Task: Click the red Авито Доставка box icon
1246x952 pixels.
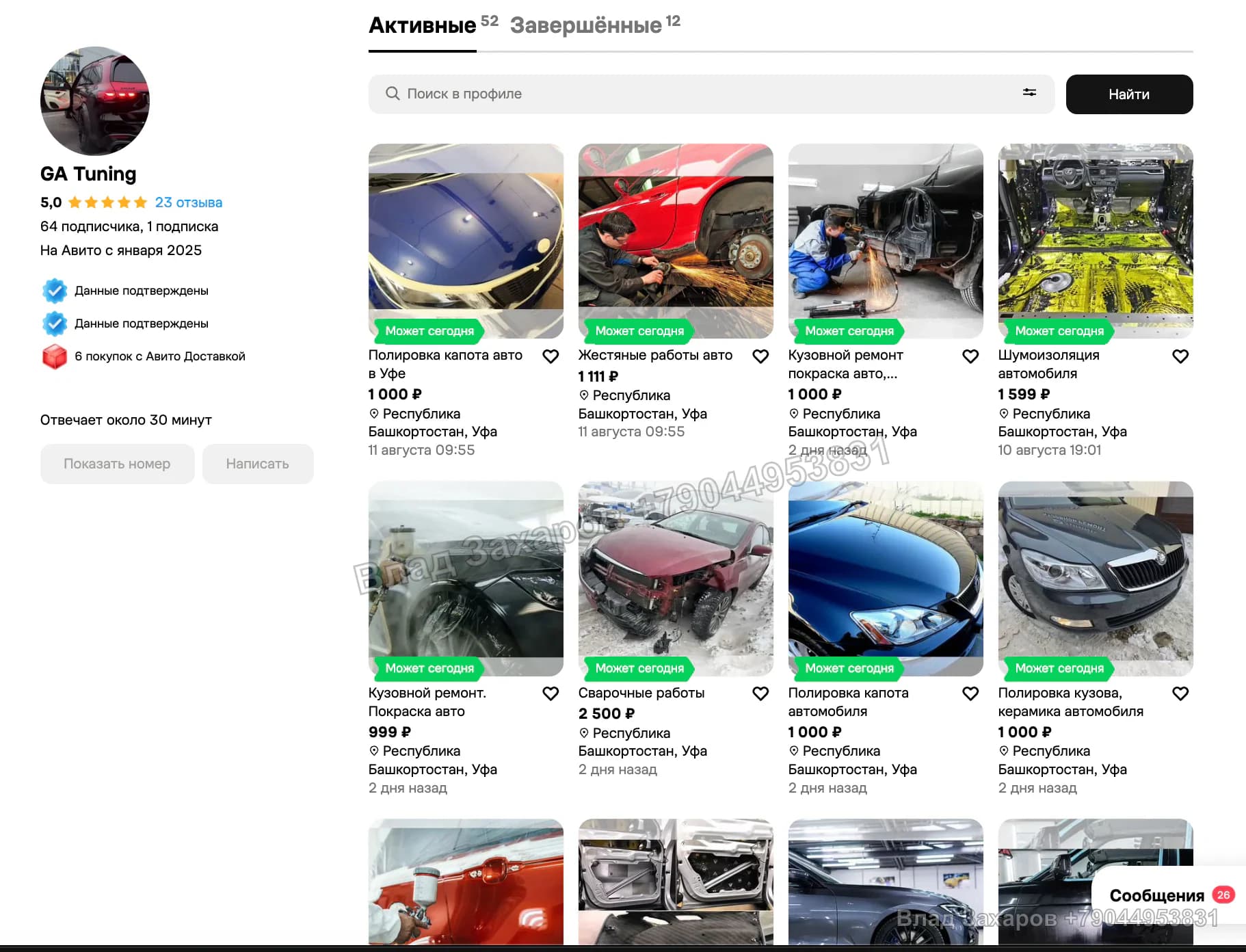Action: tap(55, 356)
